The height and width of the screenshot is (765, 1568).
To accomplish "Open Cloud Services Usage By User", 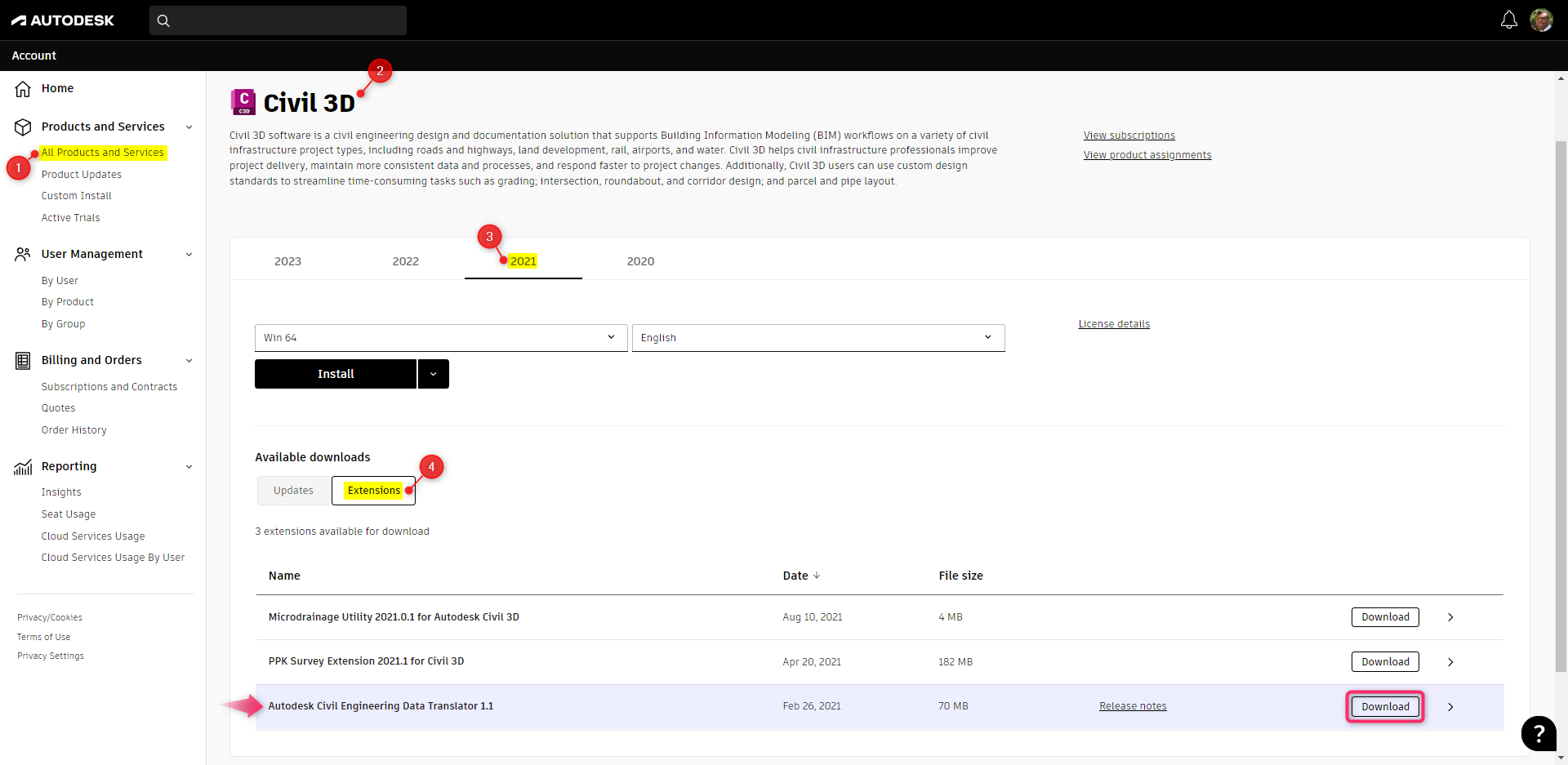I will point(114,558).
